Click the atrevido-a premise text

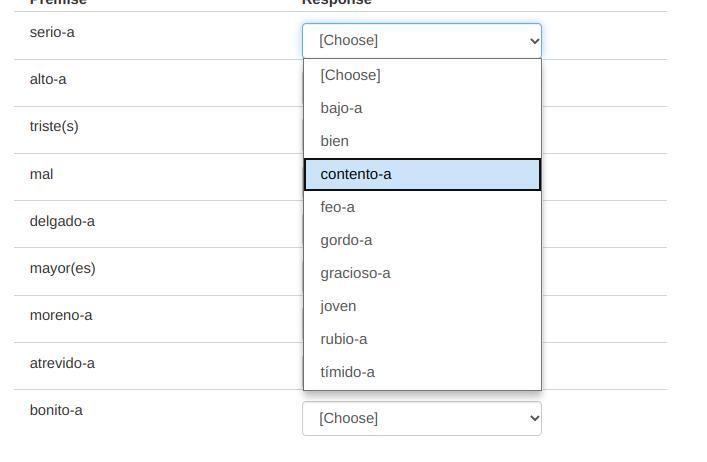[62, 363]
